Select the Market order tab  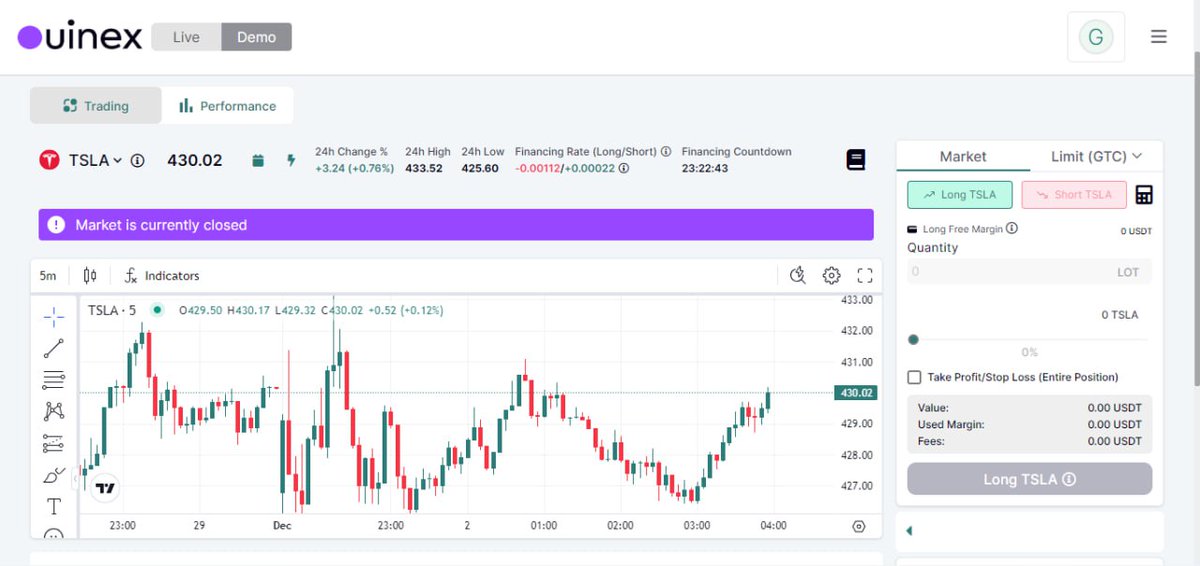pos(963,156)
